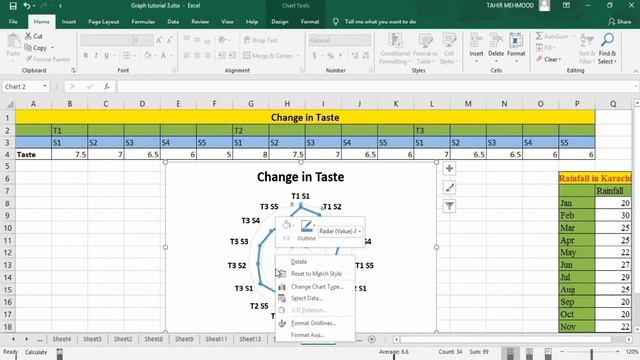Cut the selection with the scissors icon

click(x=34, y=36)
